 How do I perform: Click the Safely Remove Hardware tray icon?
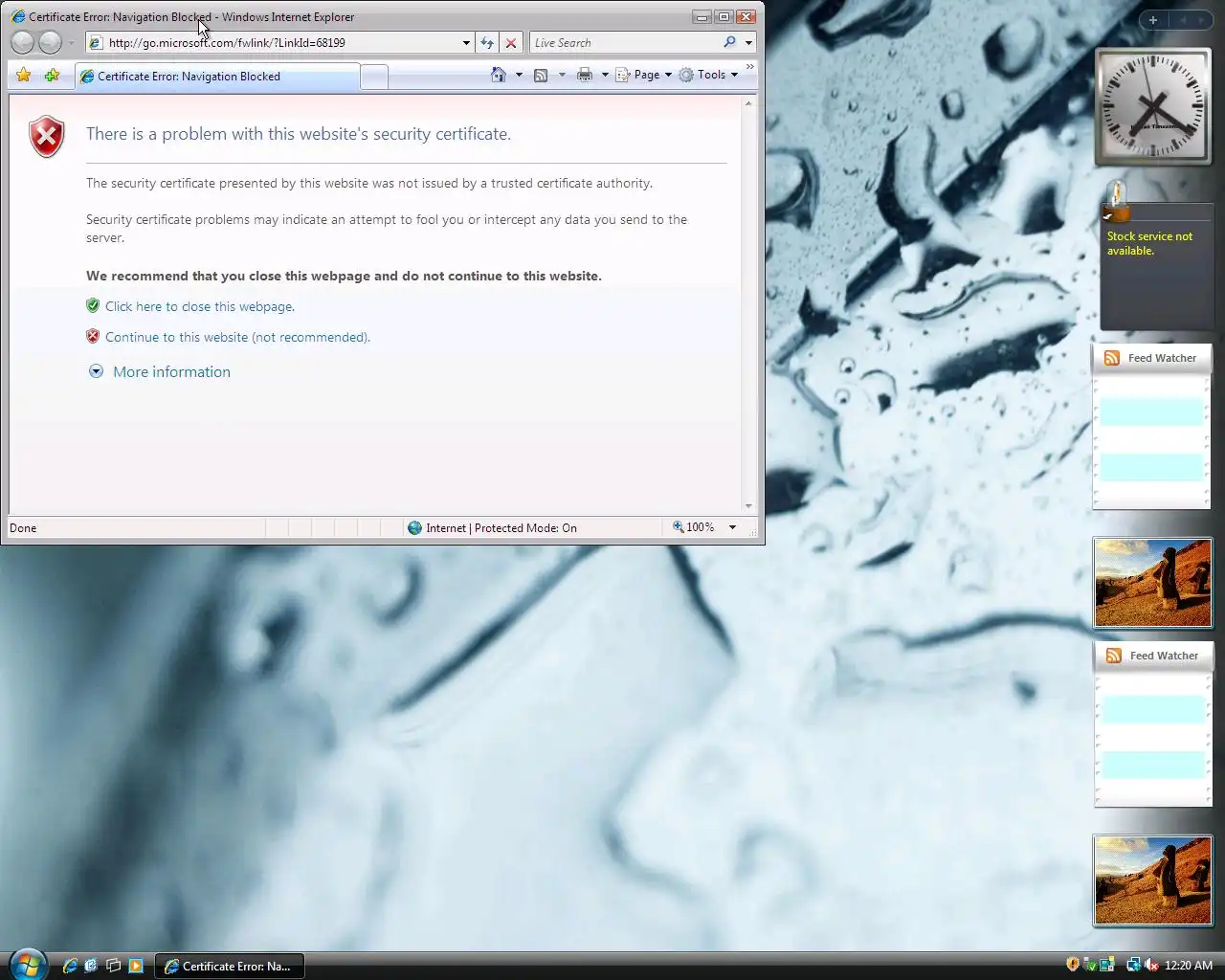click(1090, 965)
